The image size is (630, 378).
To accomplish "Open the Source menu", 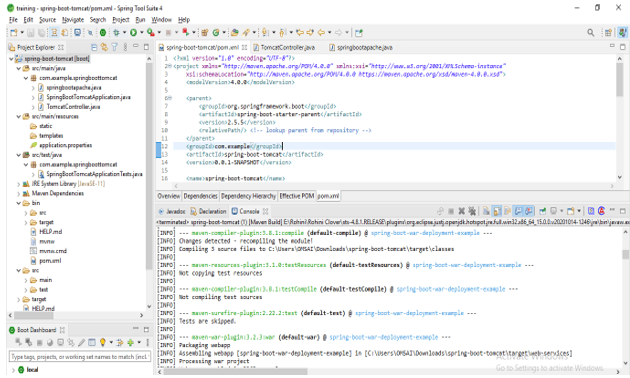I will click(47, 20).
